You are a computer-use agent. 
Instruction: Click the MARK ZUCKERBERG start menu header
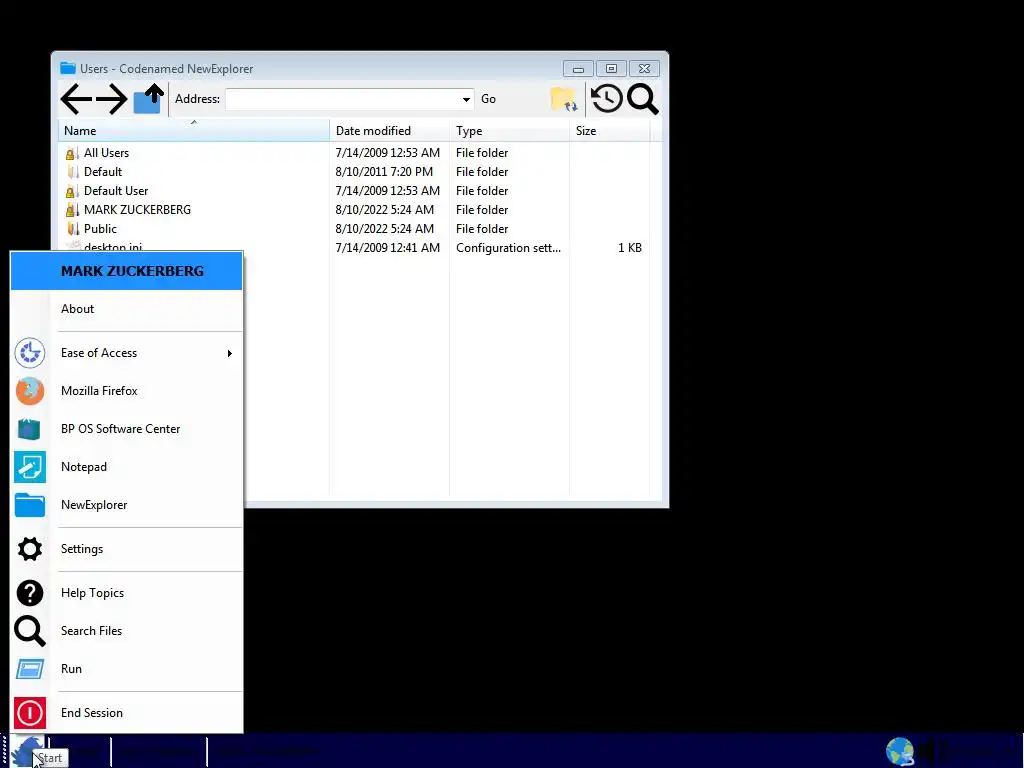[x=127, y=270]
